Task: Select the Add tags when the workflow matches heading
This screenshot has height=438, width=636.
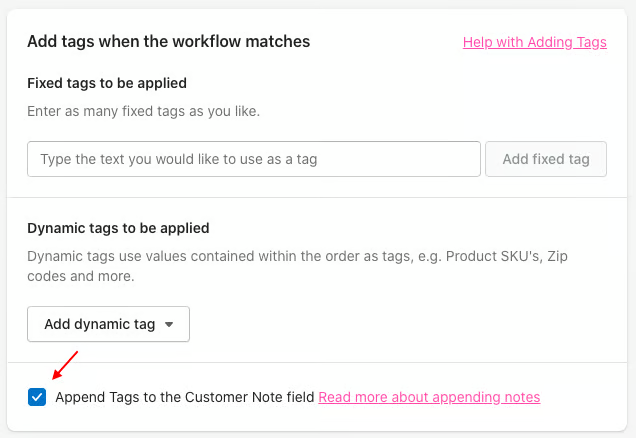Action: pyautogui.click(x=169, y=41)
